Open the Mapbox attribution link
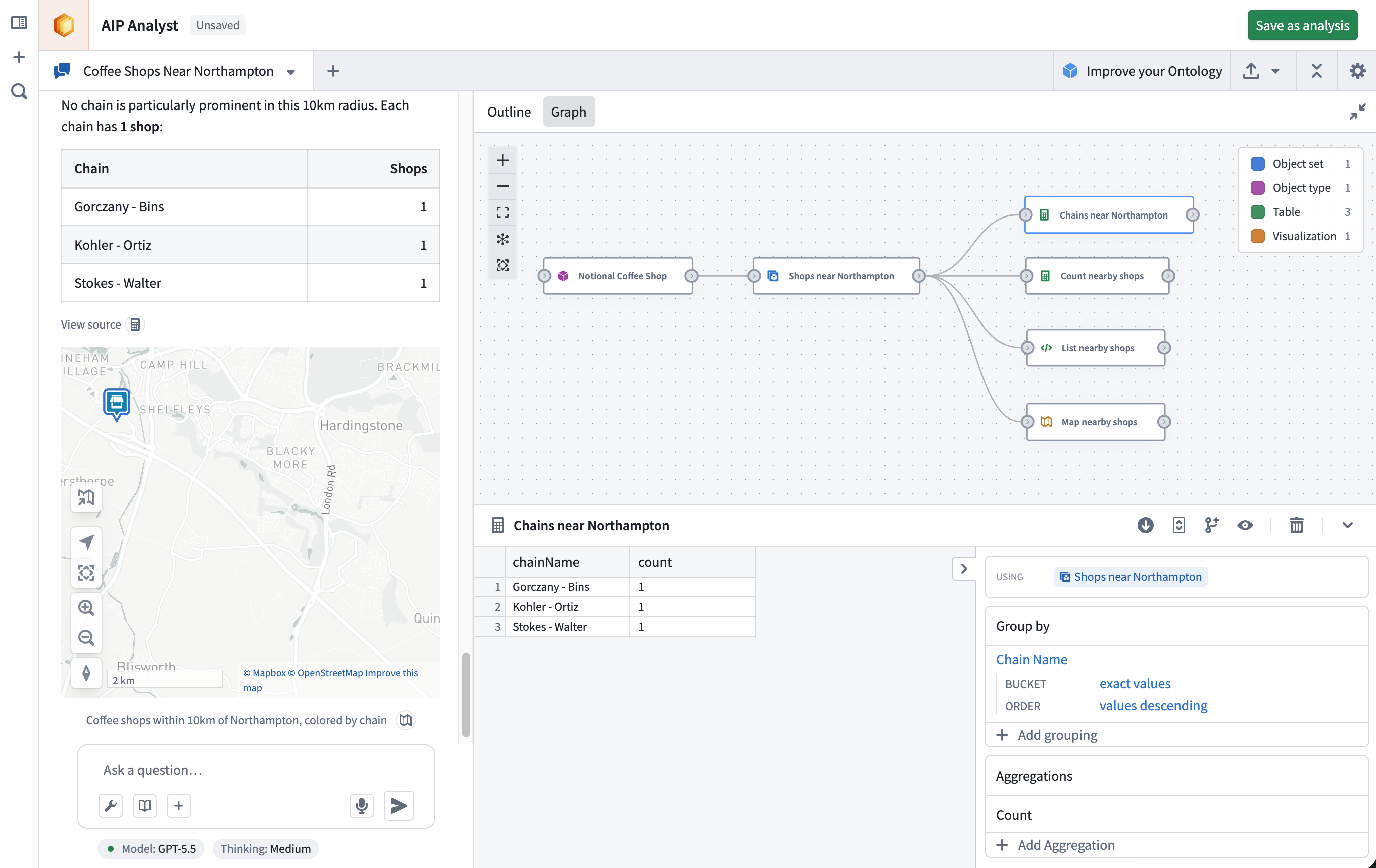The height and width of the screenshot is (868, 1376). tap(264, 673)
